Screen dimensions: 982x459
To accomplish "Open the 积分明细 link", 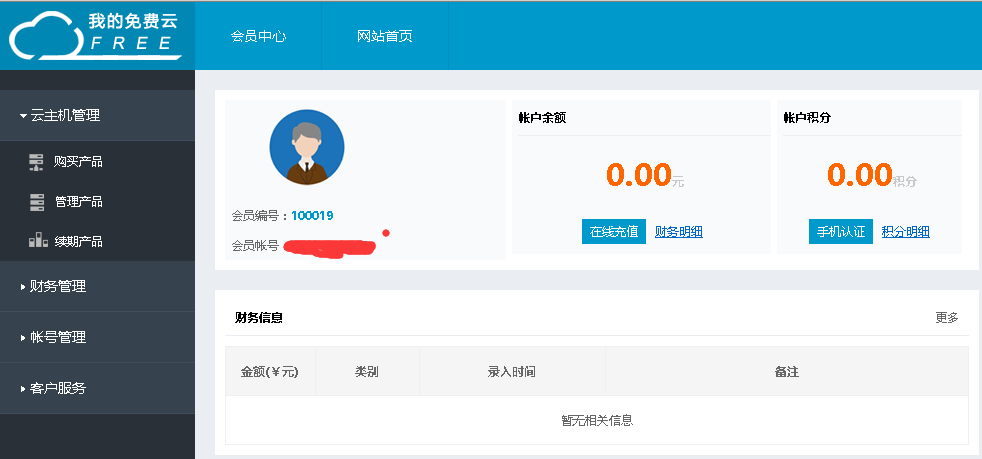I will (906, 232).
